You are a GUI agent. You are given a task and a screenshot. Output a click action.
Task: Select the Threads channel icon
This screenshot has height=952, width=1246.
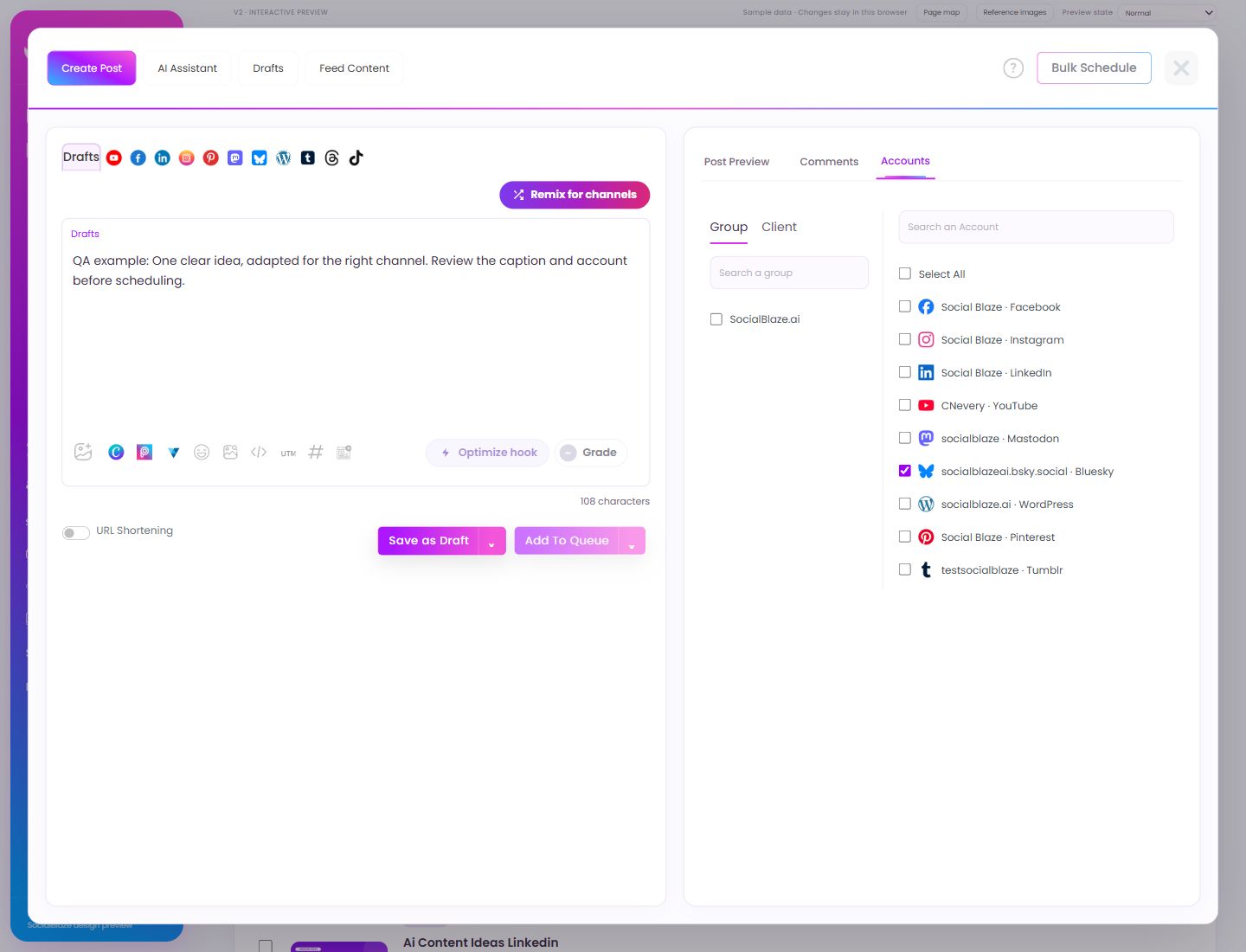pos(332,158)
